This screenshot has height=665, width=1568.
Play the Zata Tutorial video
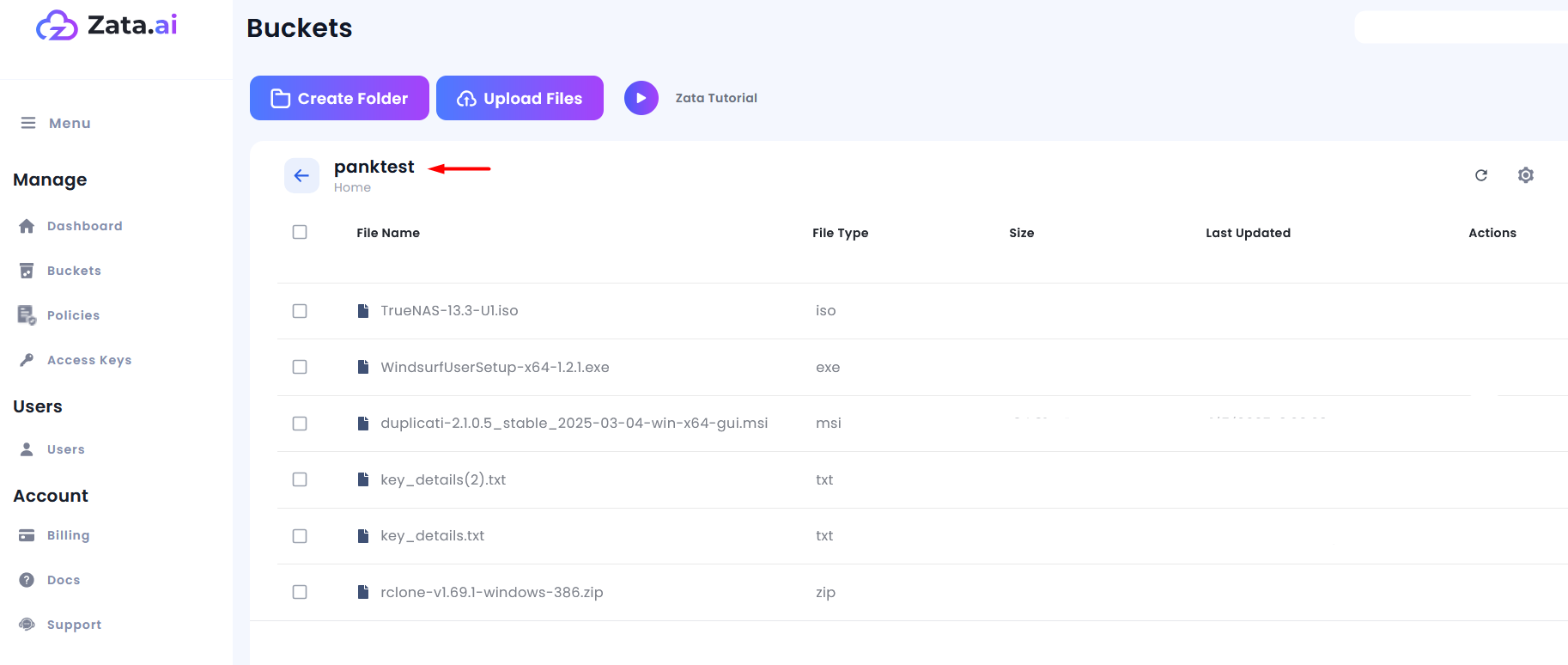pos(641,98)
